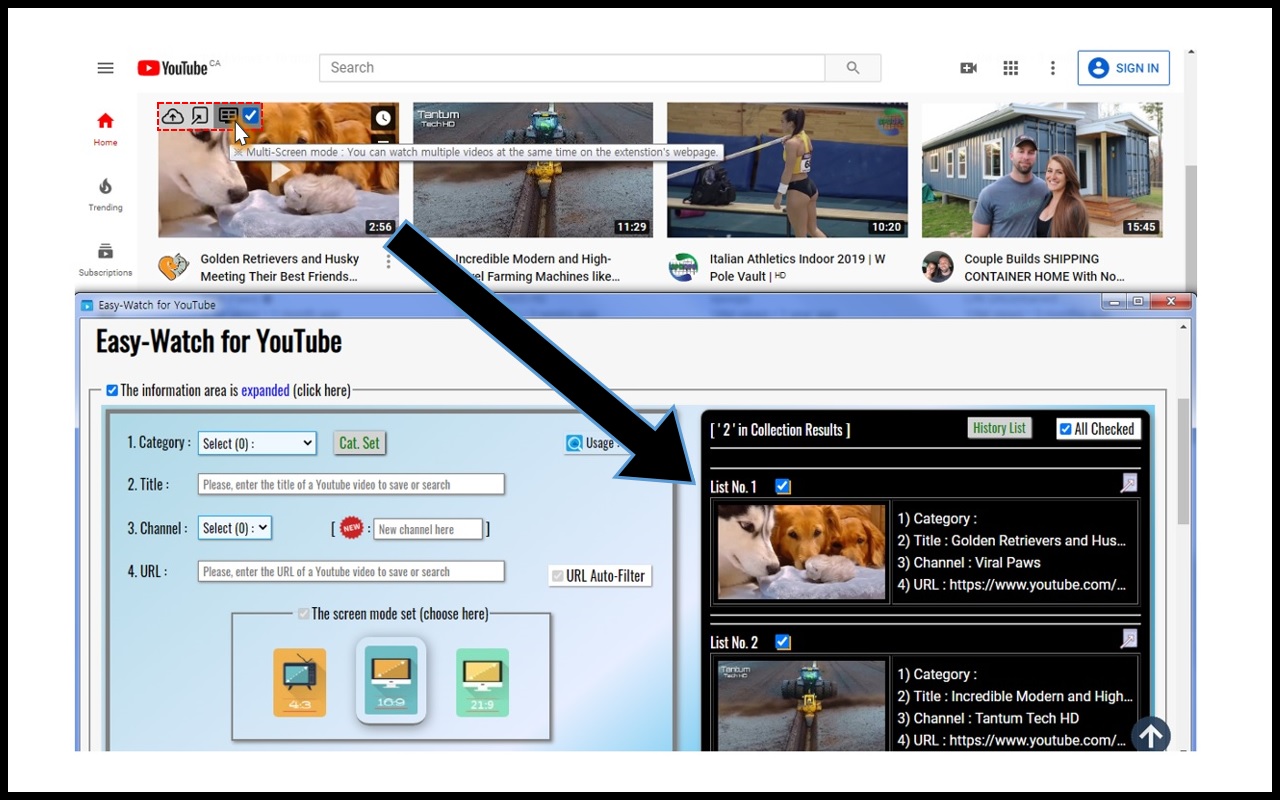Focus the YouTube Search box
This screenshot has width=1280, height=800.
572,68
